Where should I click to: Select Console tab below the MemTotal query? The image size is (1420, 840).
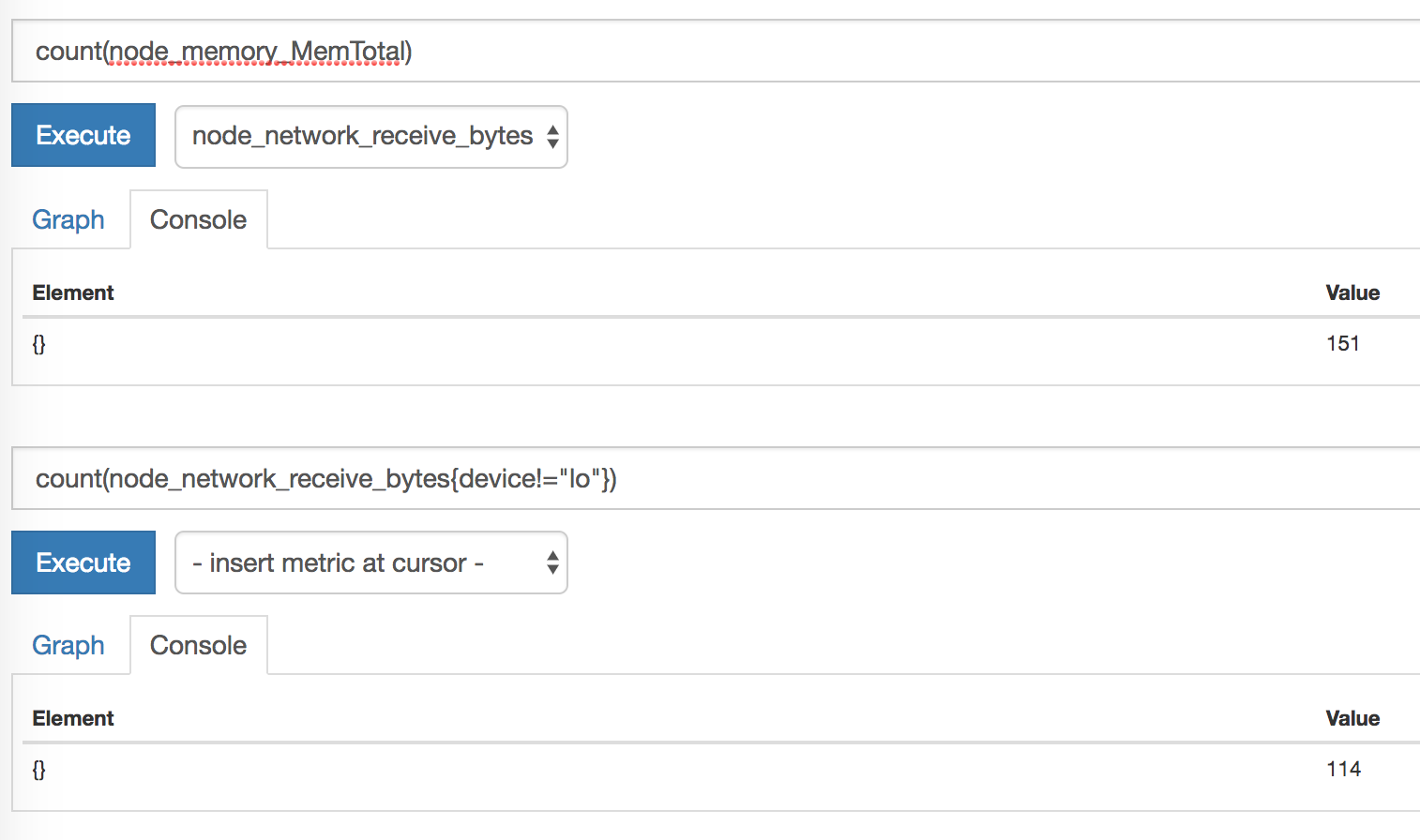[x=198, y=219]
